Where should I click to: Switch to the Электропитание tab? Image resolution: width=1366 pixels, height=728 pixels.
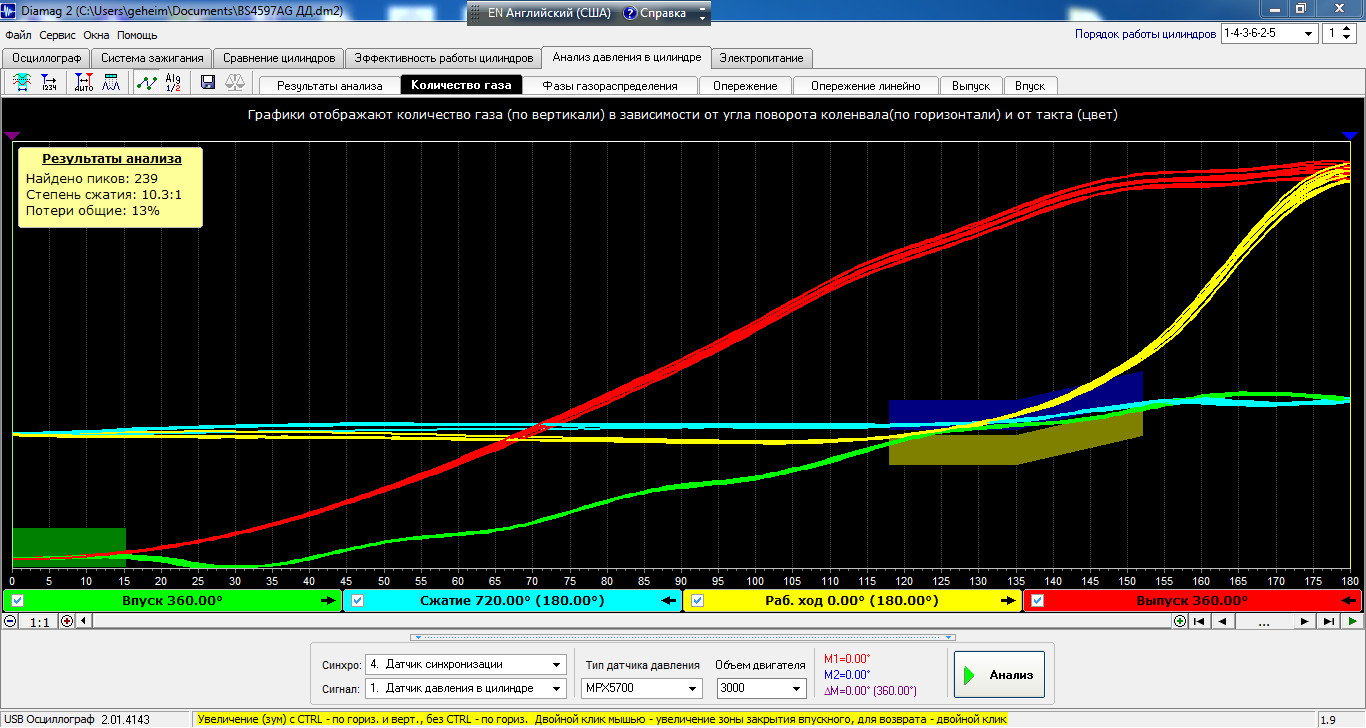click(x=761, y=58)
